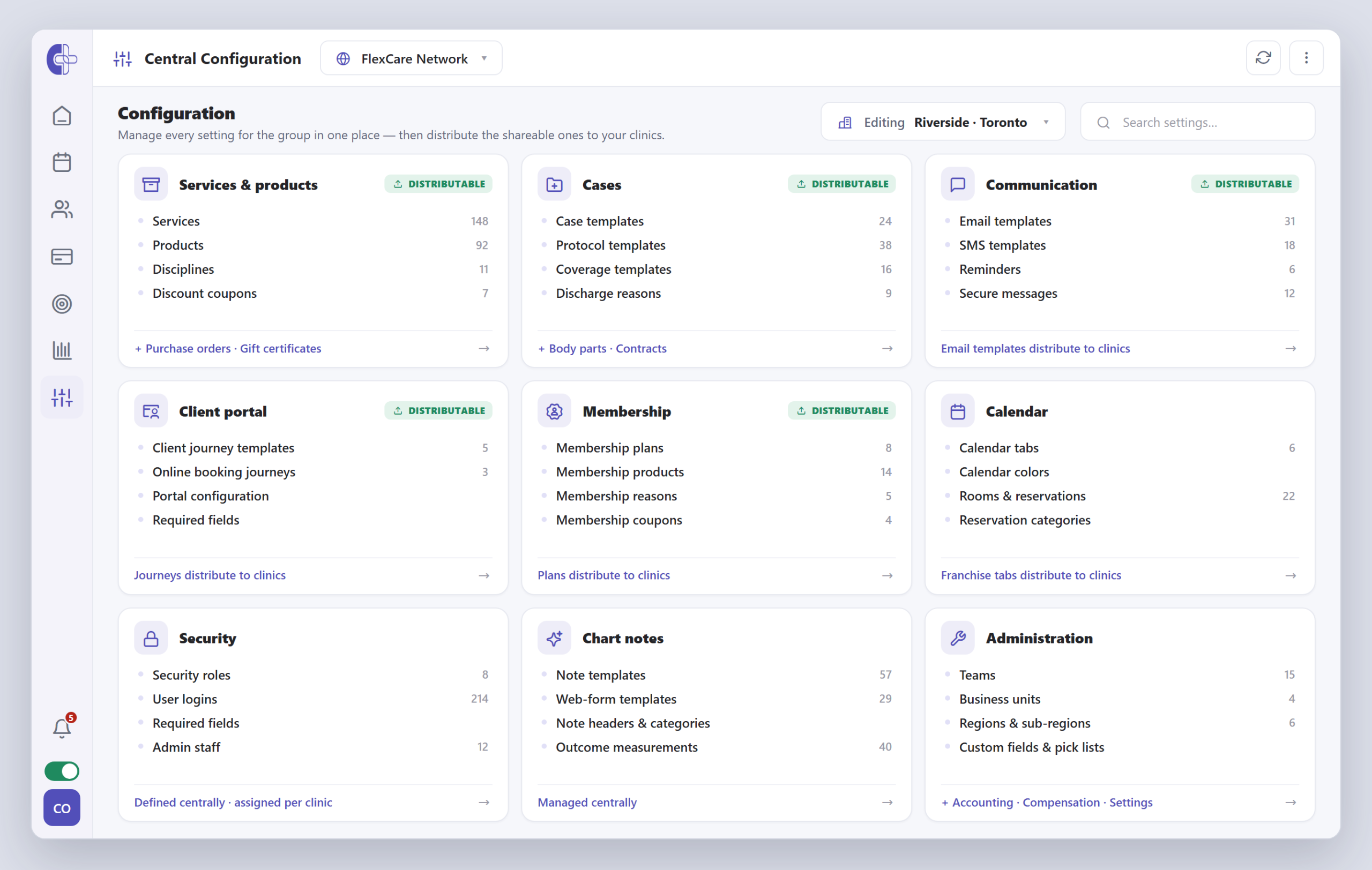The height and width of the screenshot is (870, 1372).
Task: Click Distributable badge on Communication card
Action: click(1245, 184)
